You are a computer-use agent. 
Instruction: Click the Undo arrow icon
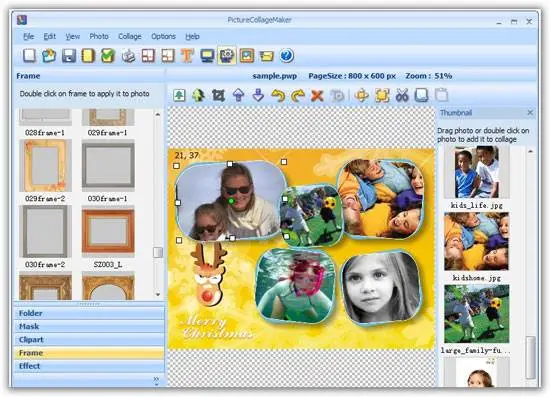[278, 95]
